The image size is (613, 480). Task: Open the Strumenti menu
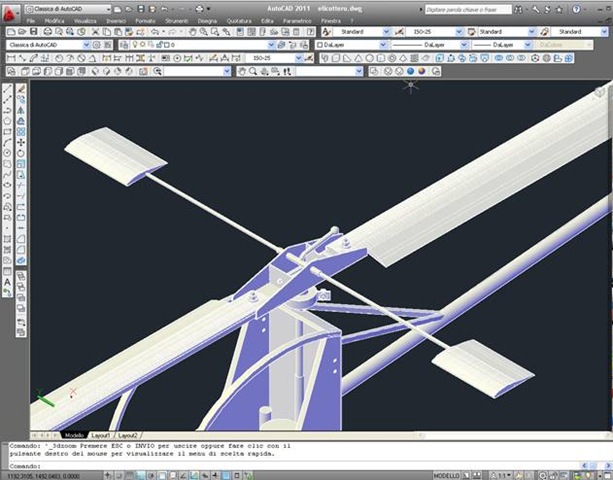pos(179,20)
